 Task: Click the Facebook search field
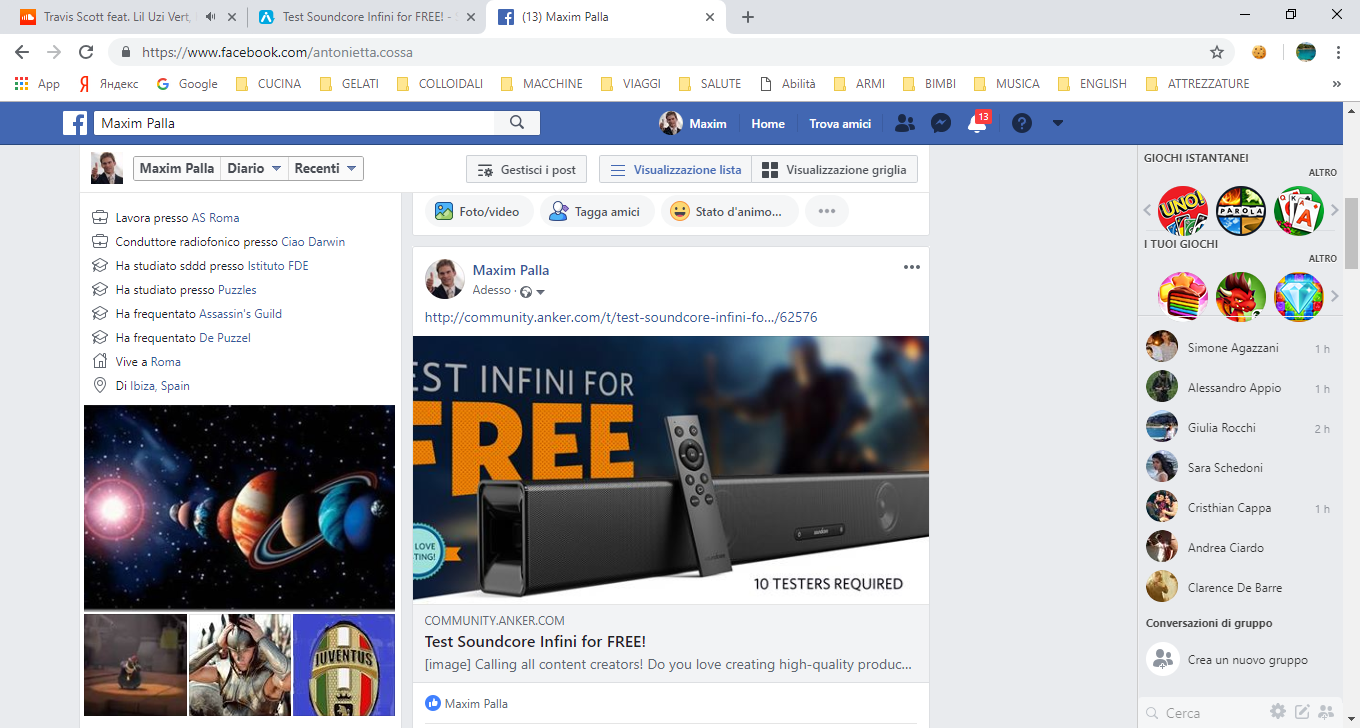(x=295, y=123)
